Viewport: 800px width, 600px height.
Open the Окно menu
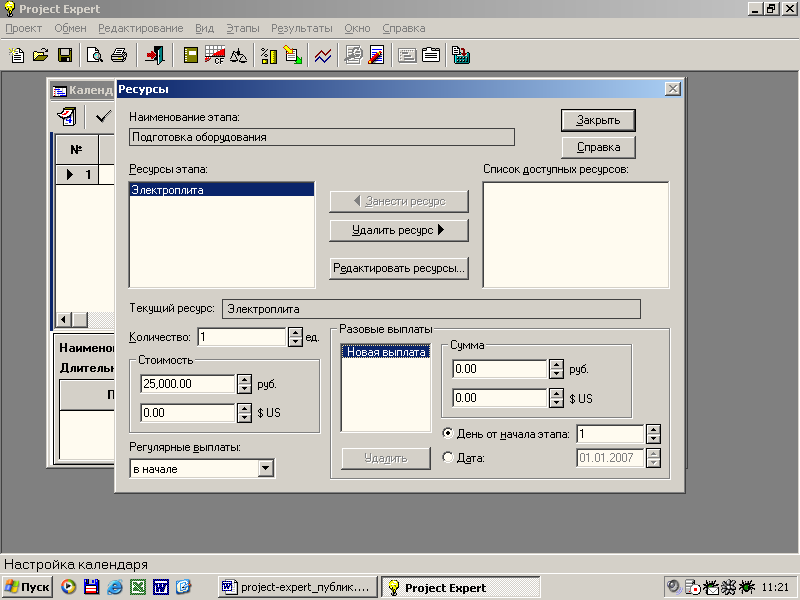357,28
